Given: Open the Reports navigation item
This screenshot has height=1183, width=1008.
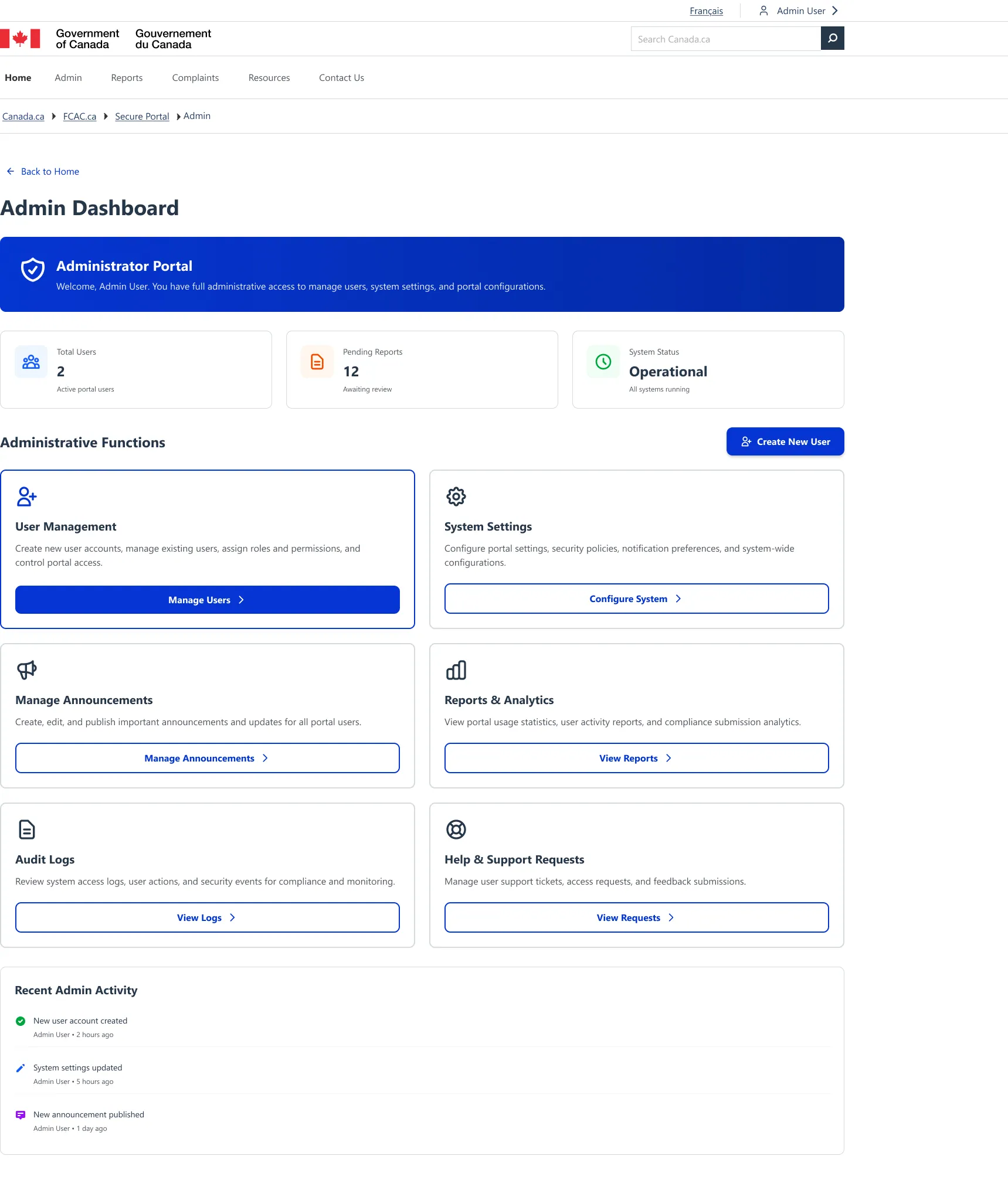Looking at the screenshot, I should [127, 78].
